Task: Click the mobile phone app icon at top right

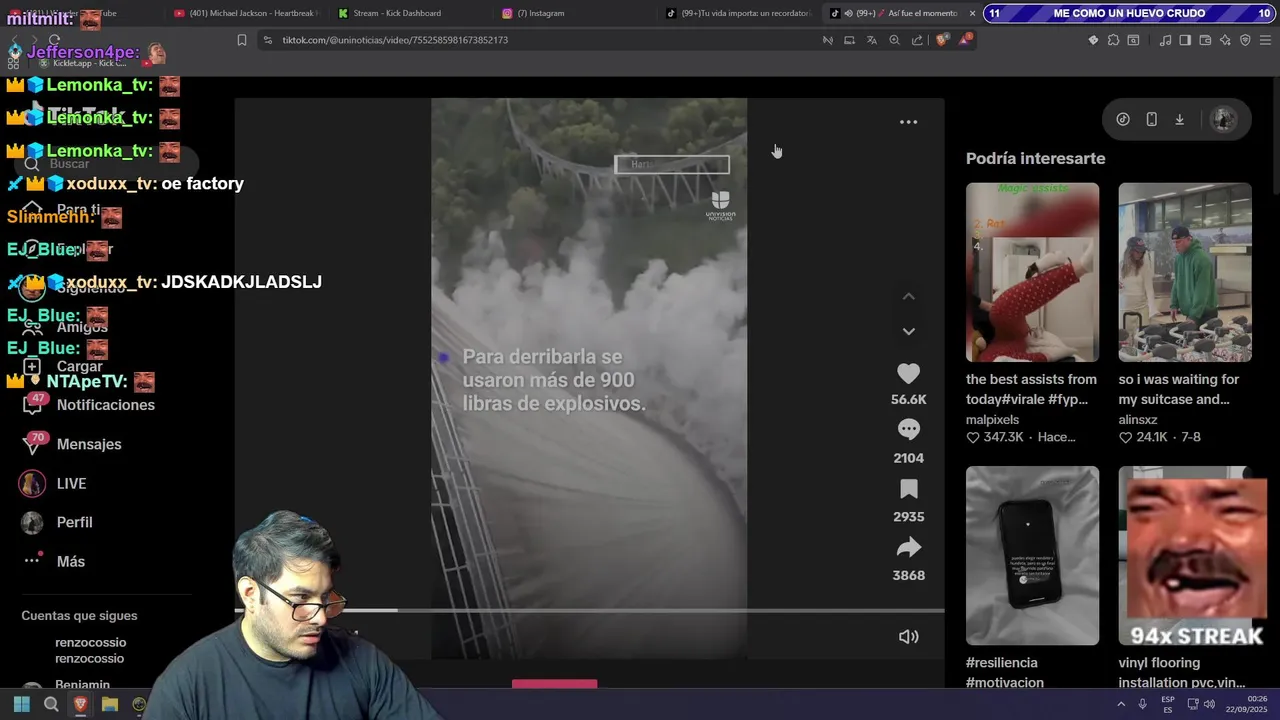Action: point(1151,119)
